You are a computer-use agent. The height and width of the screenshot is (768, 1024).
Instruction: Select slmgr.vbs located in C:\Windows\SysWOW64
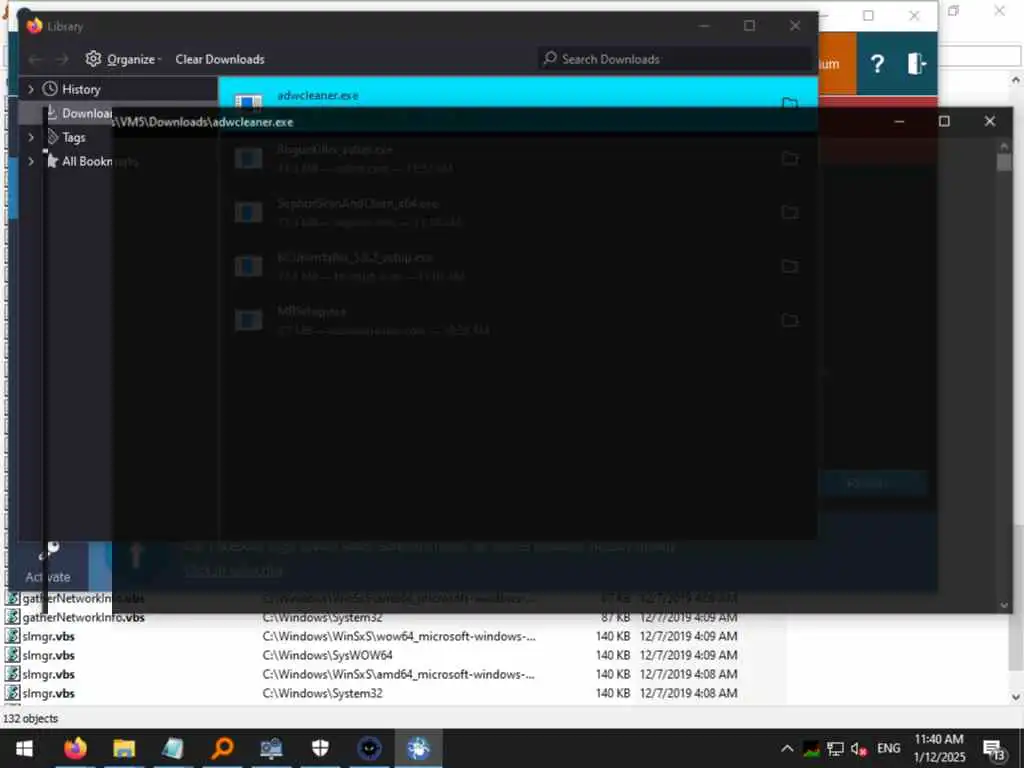click(48, 655)
